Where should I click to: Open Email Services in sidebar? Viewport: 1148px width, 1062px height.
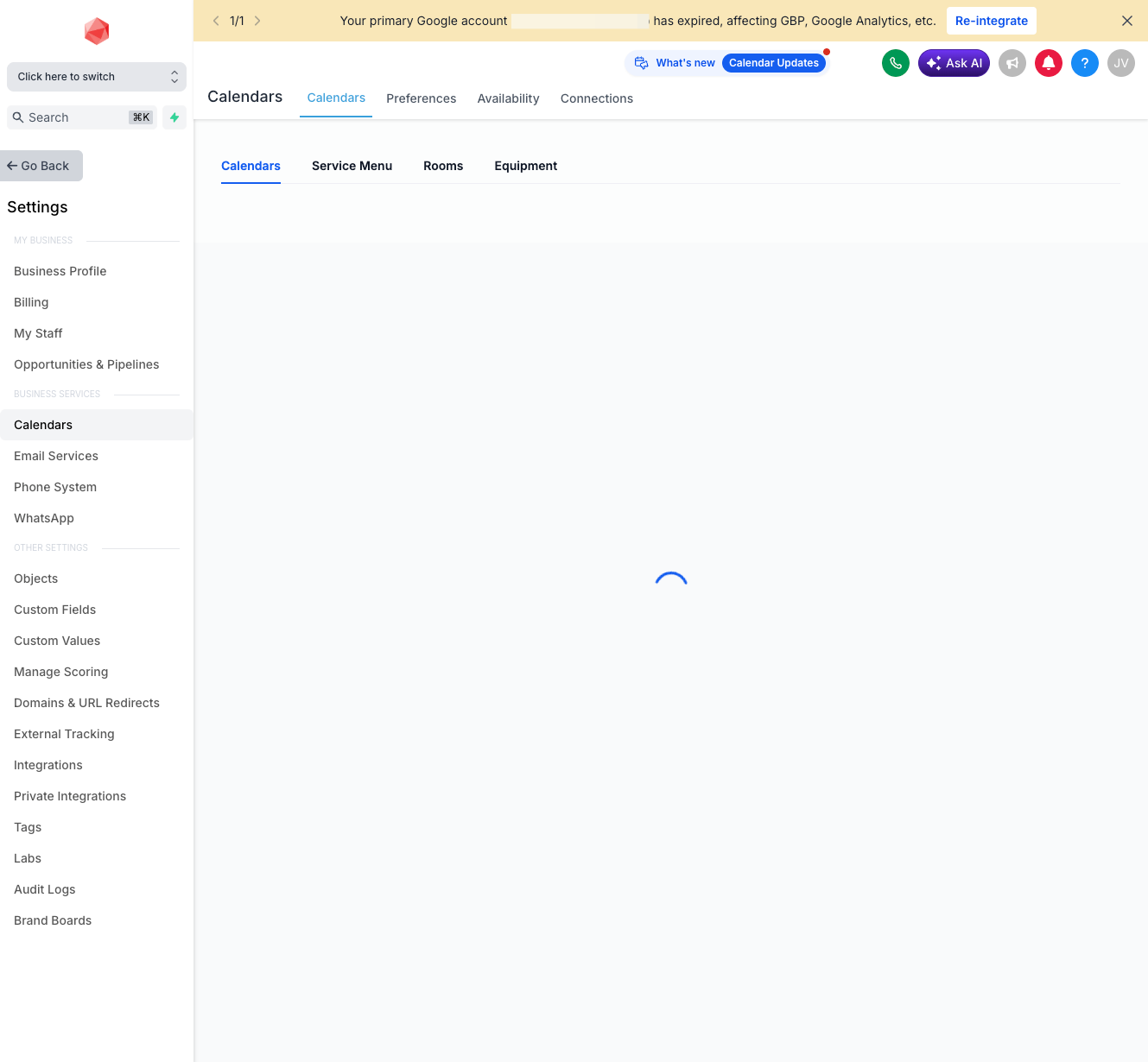pos(97,456)
